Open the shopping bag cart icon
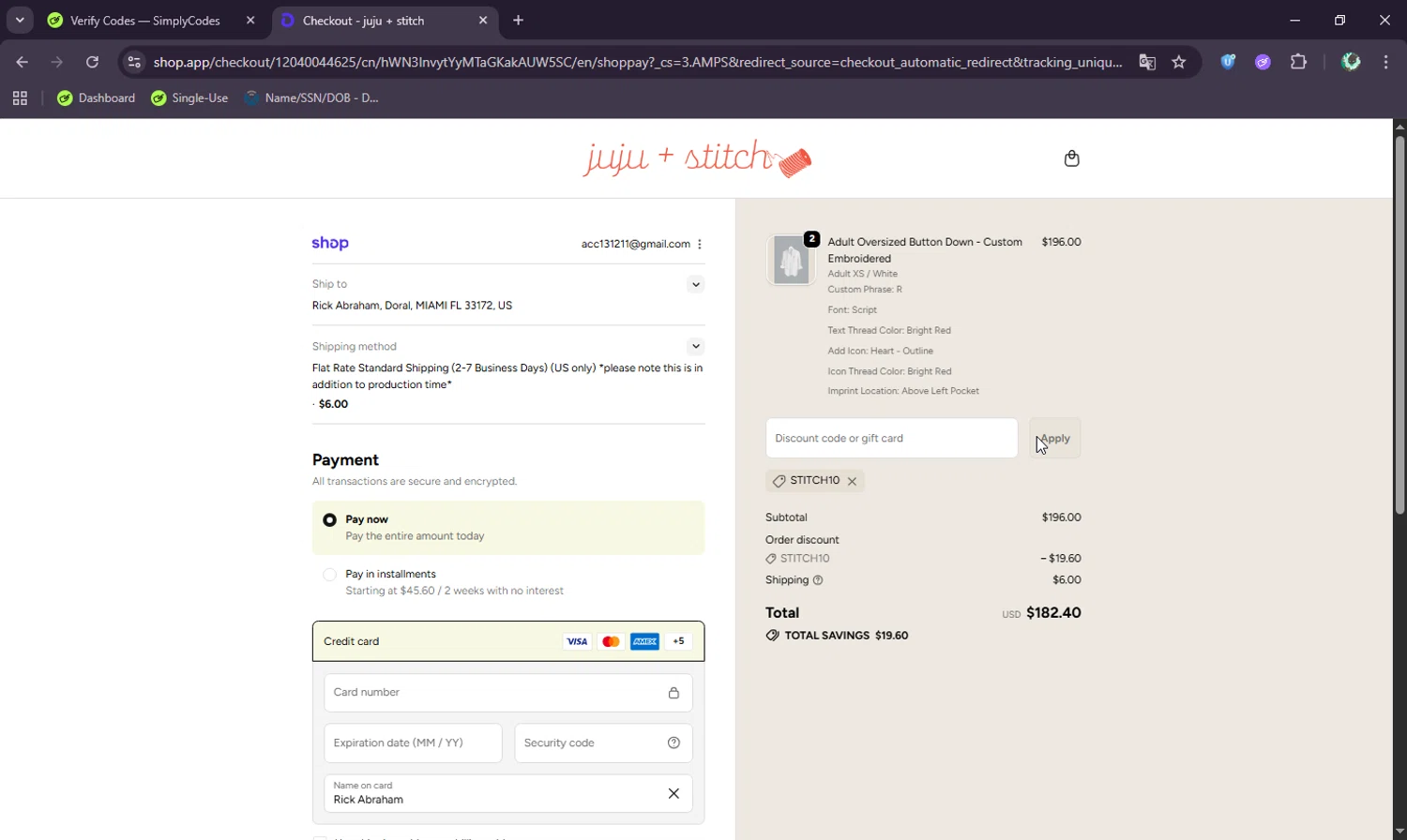Screen dimensions: 1407x840 pos(1071,158)
